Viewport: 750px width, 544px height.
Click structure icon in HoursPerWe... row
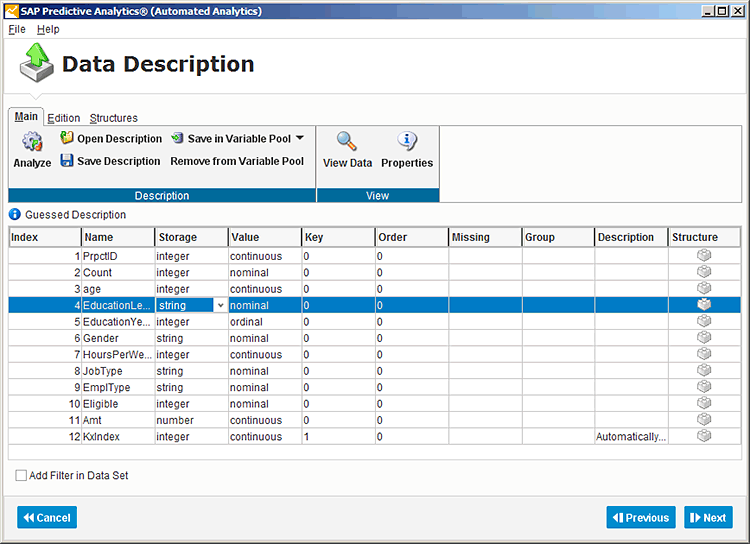[x=704, y=354]
